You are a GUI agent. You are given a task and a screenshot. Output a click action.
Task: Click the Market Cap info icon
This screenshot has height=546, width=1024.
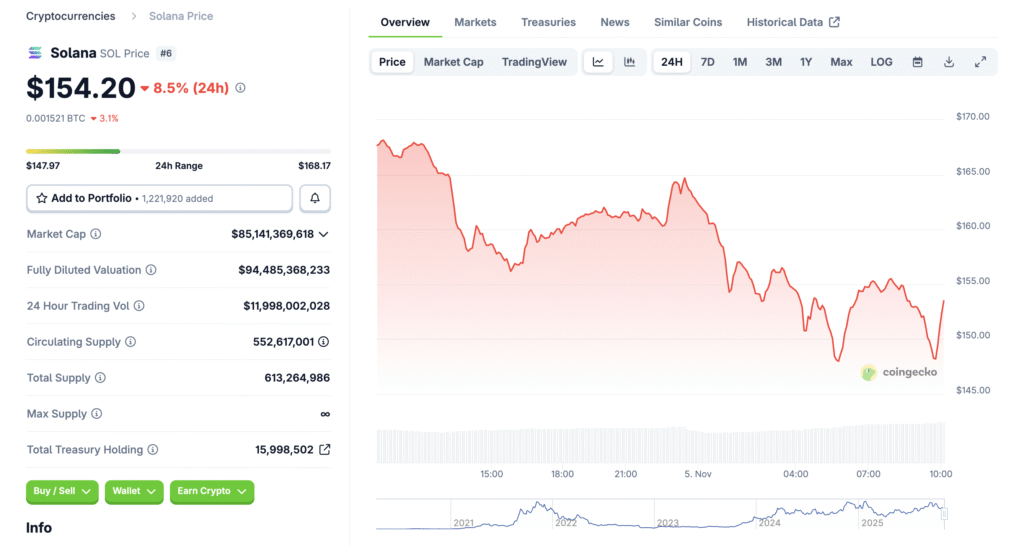click(96, 234)
